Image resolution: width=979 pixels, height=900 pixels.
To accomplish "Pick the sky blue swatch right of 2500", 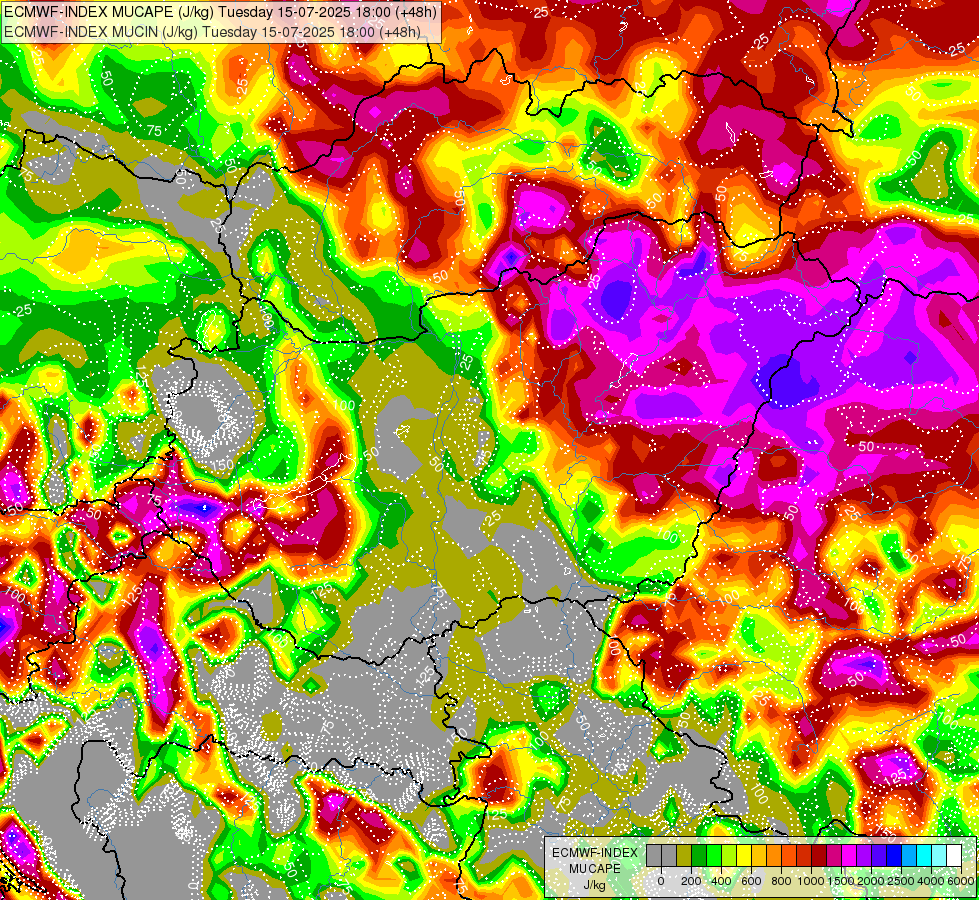I will pos(910,855).
